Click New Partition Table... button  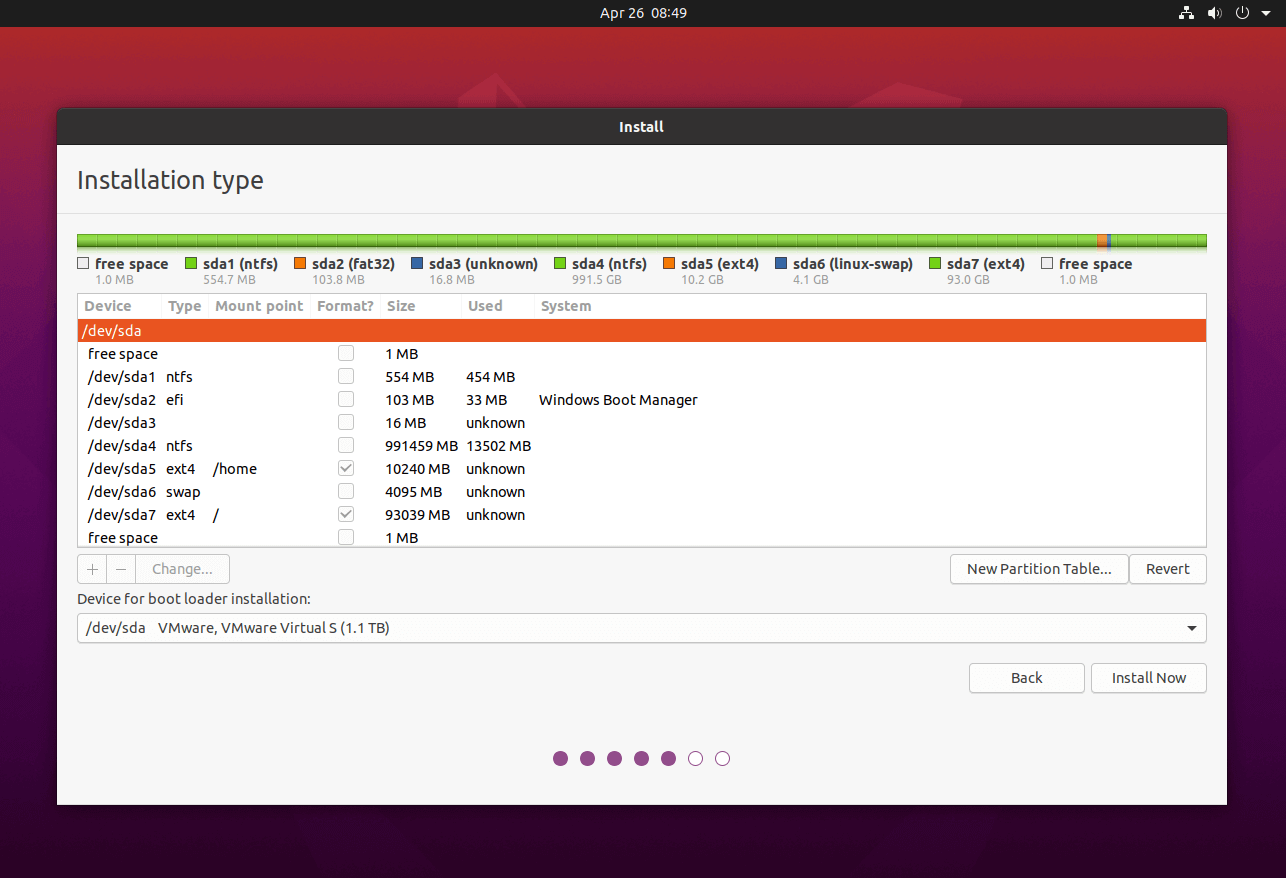tap(1039, 569)
